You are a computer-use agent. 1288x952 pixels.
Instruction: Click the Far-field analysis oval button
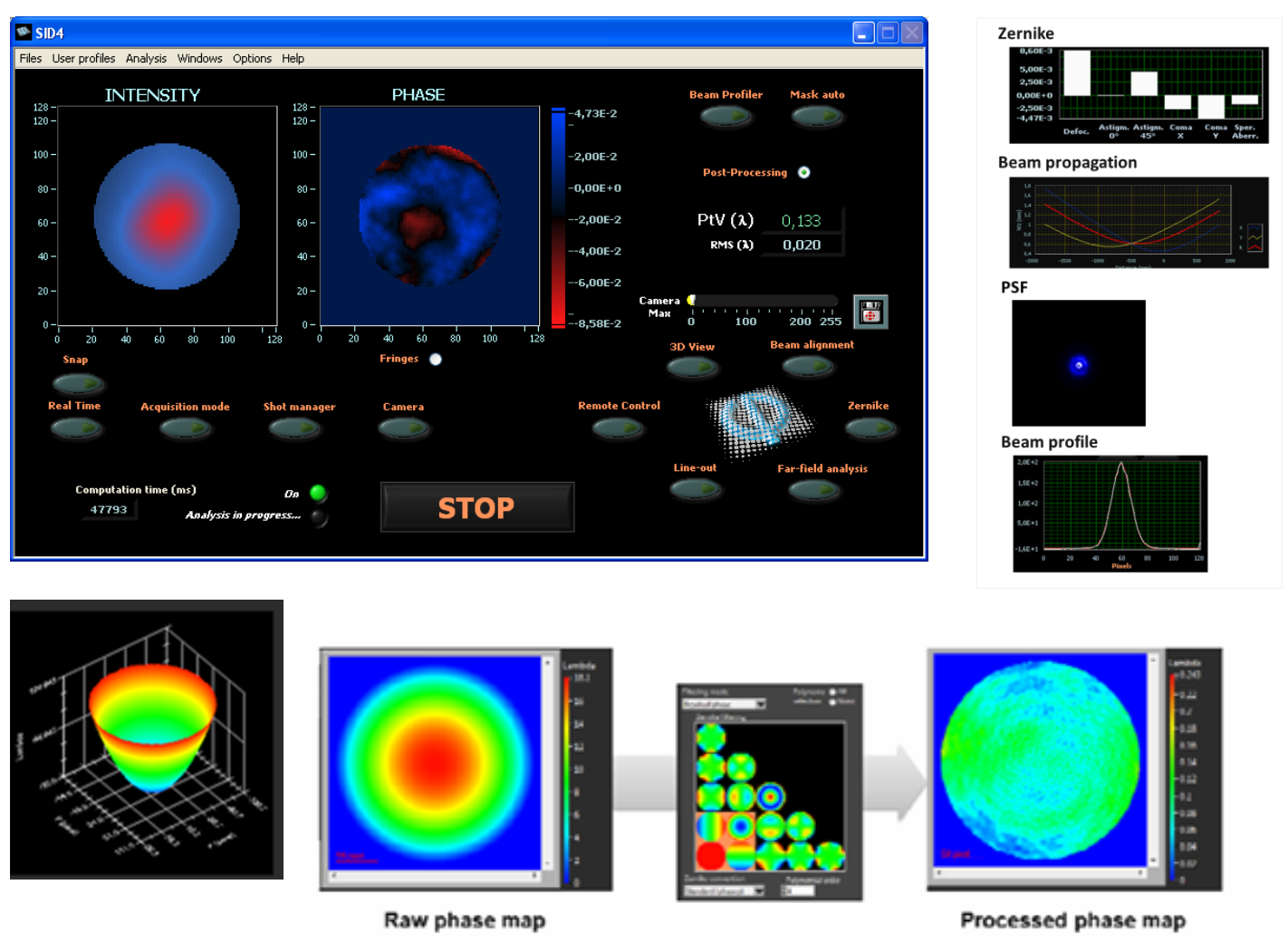(x=814, y=490)
